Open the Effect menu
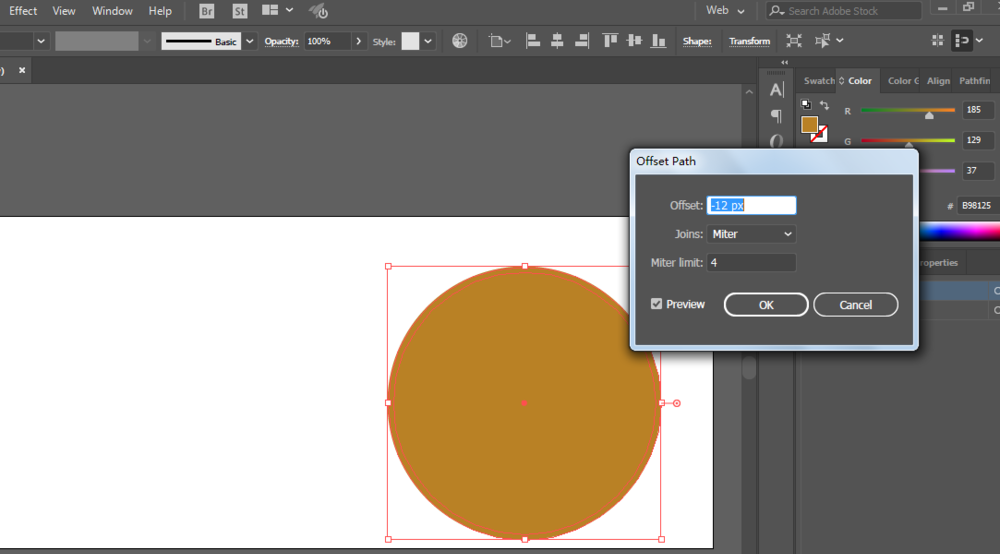1000x554 pixels. point(22,11)
